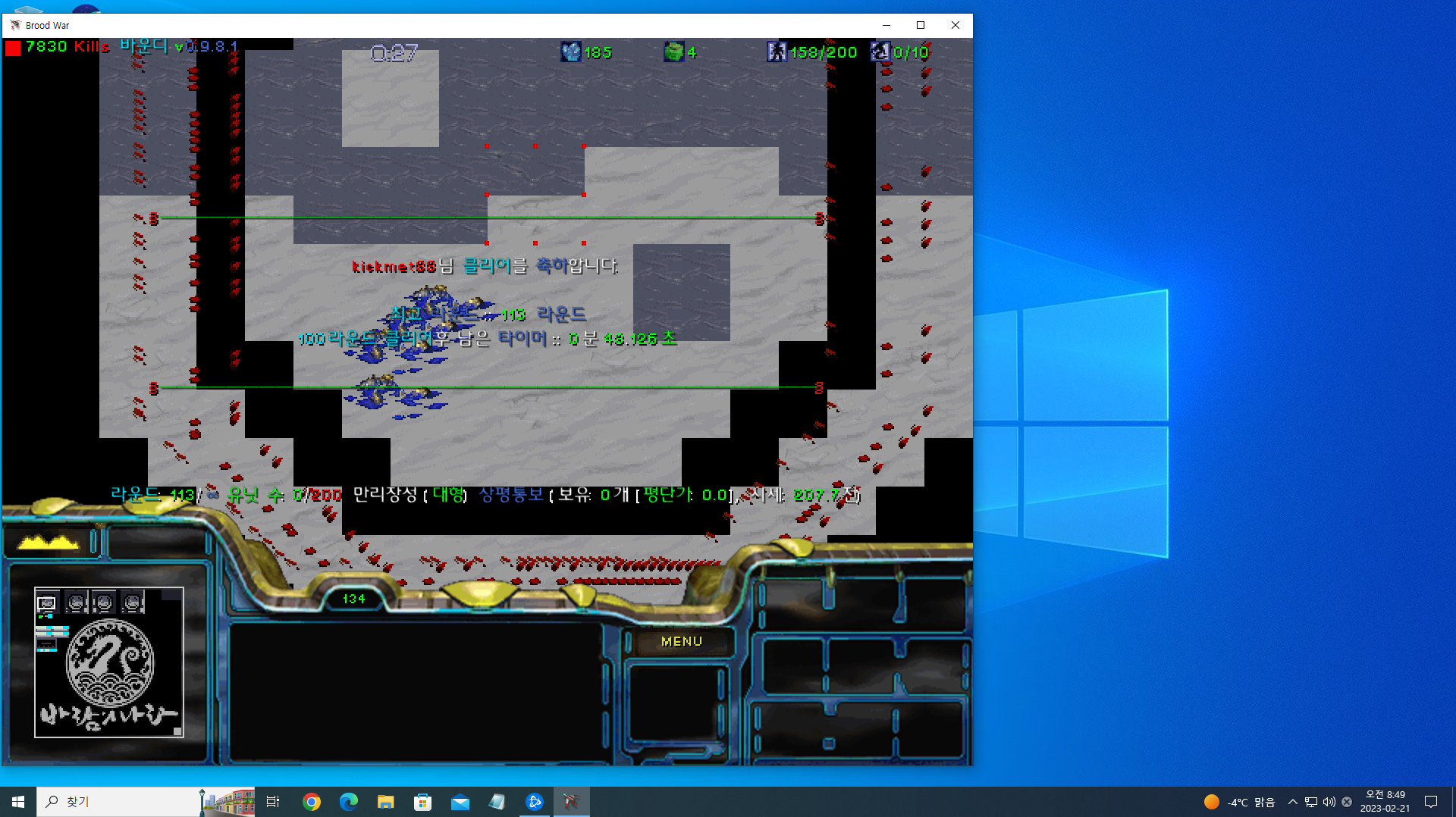1456x817 pixels.
Task: Open Task View from taskbar
Action: click(x=273, y=802)
